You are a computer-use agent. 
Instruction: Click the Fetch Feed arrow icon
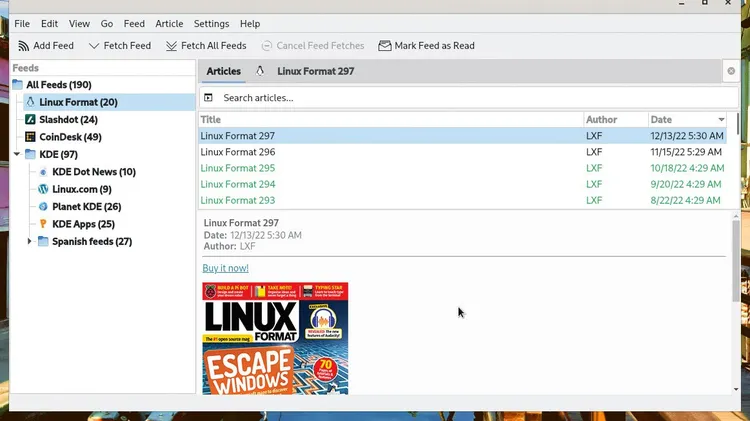94,46
